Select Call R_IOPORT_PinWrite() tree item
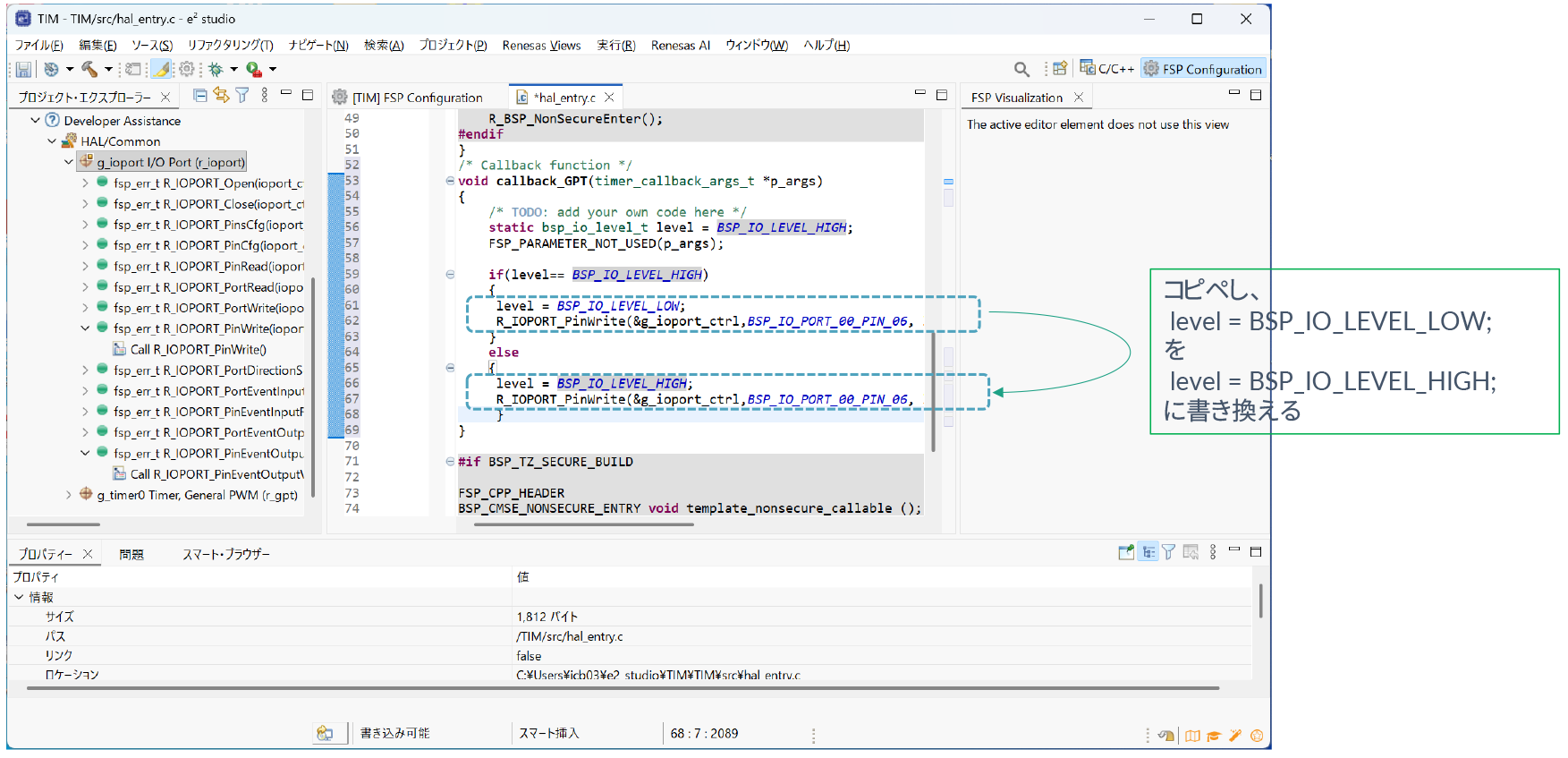This screenshot has width=1568, height=758. [x=198, y=349]
